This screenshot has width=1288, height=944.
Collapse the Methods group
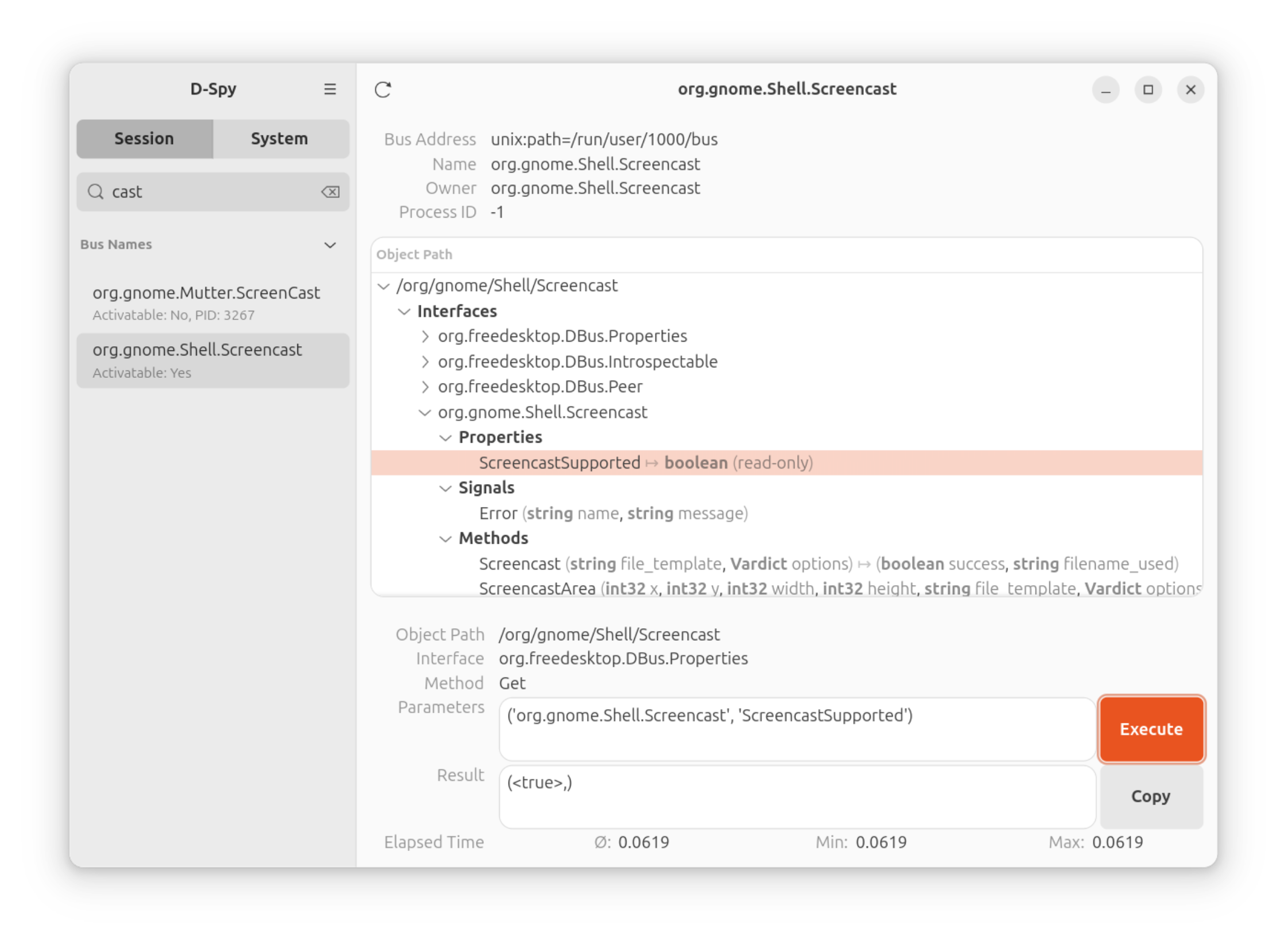(445, 539)
